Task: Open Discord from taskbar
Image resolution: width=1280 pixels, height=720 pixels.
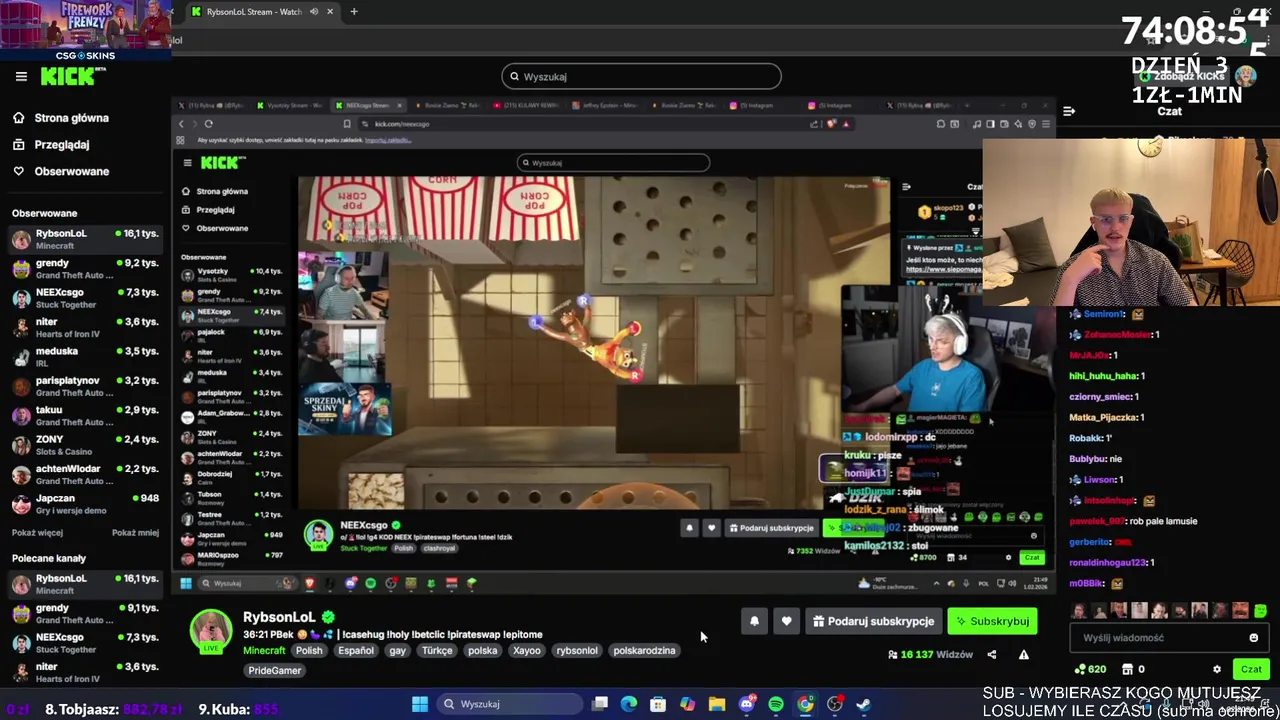Action: coord(747,704)
